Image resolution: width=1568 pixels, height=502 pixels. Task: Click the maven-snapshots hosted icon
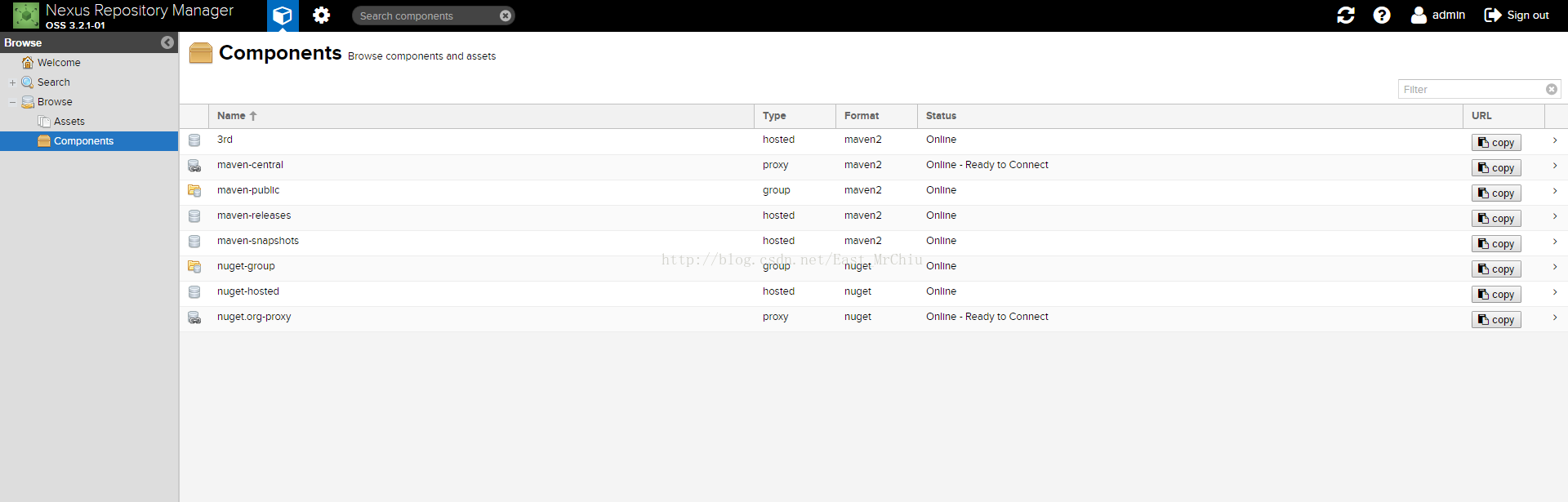[x=194, y=242]
